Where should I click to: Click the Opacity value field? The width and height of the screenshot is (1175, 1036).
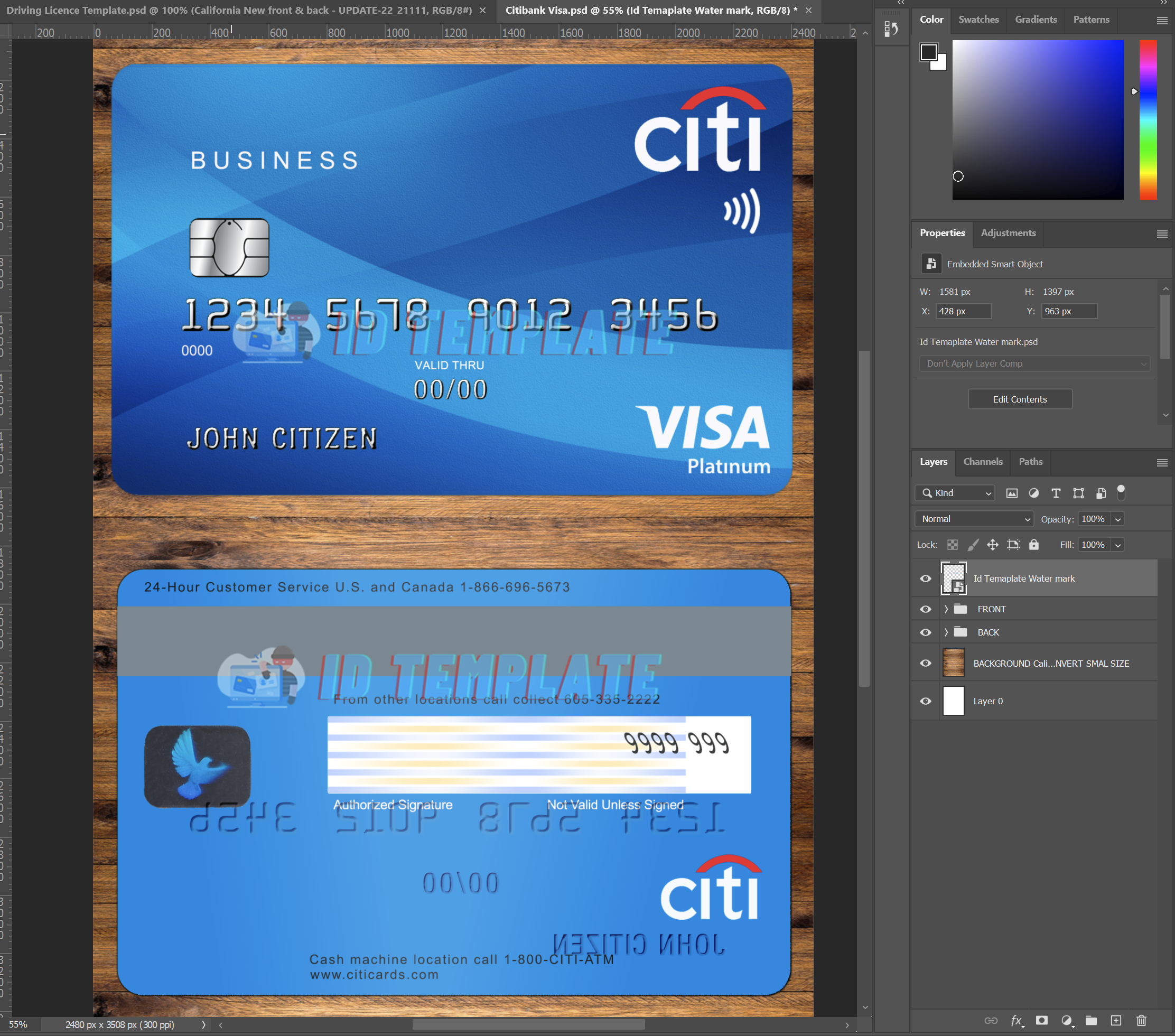[1094, 519]
